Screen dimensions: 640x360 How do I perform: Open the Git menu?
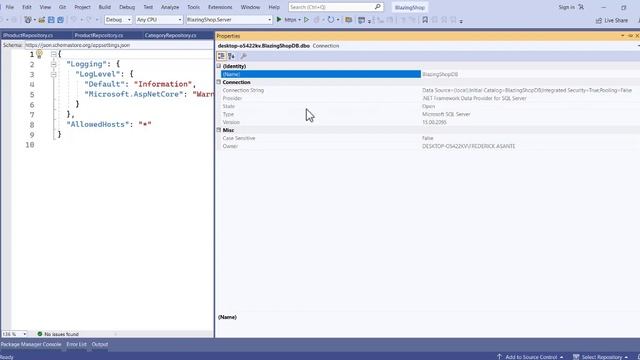click(x=62, y=7)
